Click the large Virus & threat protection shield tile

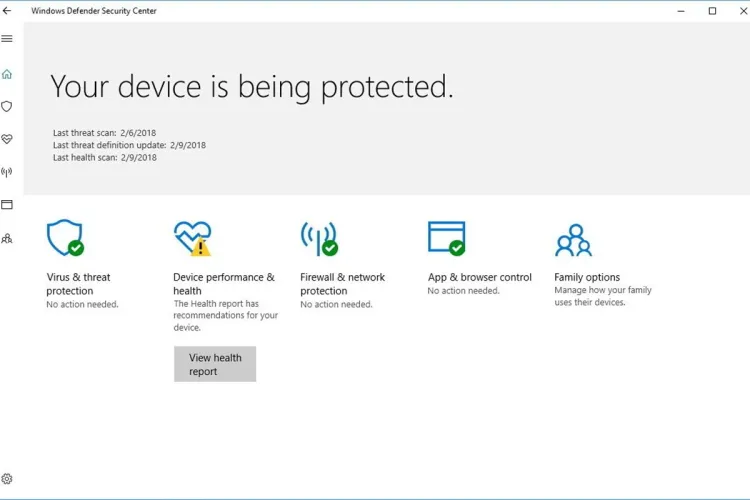click(65, 238)
